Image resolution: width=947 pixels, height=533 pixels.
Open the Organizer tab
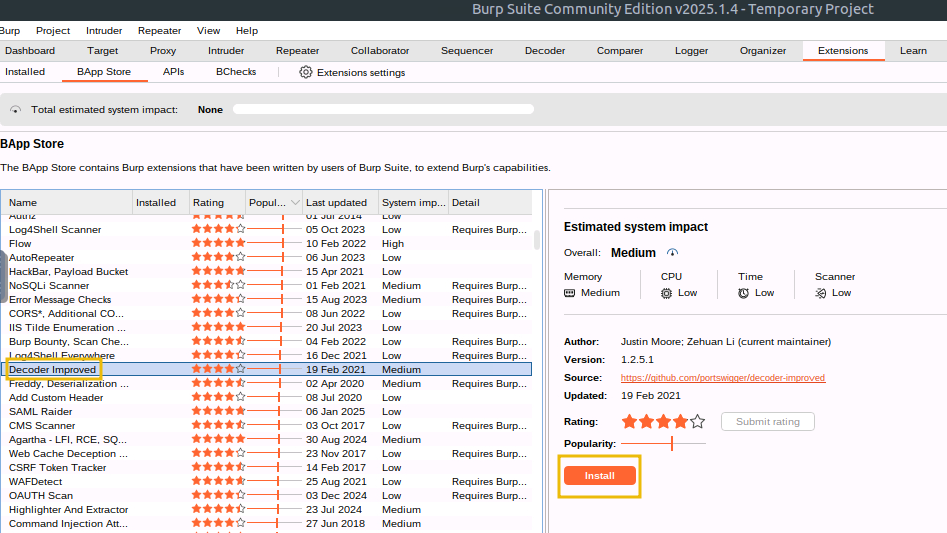coord(763,51)
